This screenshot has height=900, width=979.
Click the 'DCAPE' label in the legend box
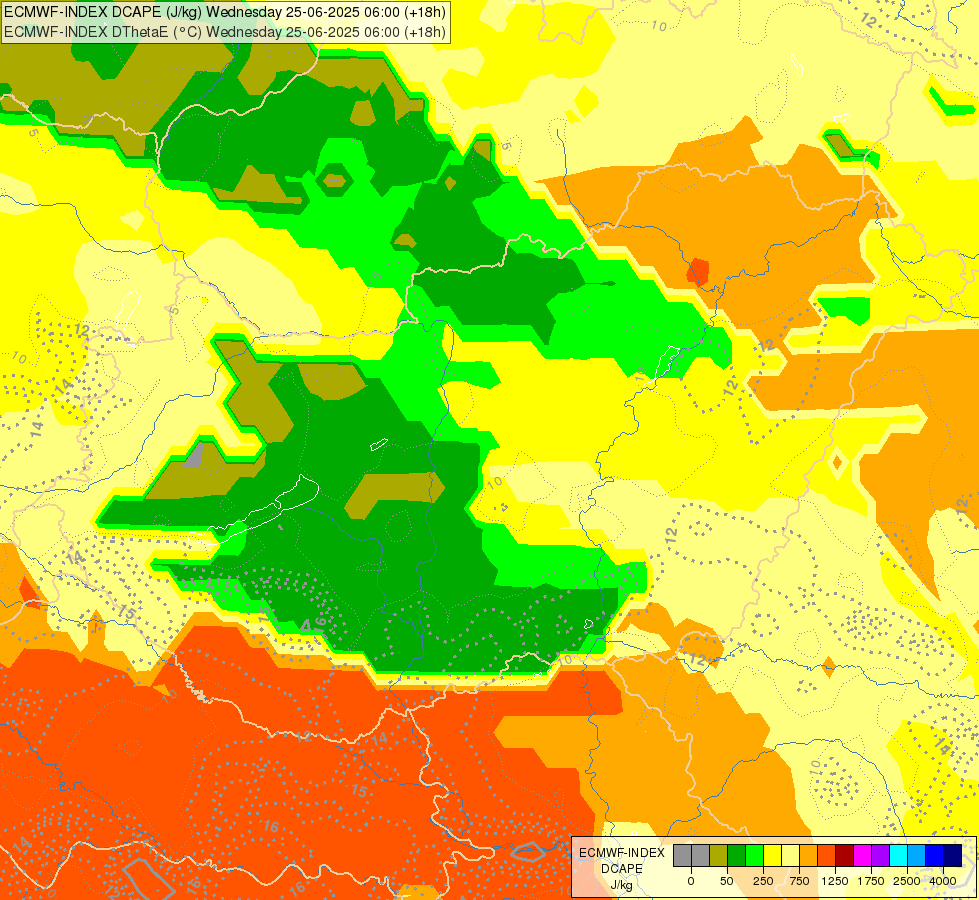[x=622, y=869]
